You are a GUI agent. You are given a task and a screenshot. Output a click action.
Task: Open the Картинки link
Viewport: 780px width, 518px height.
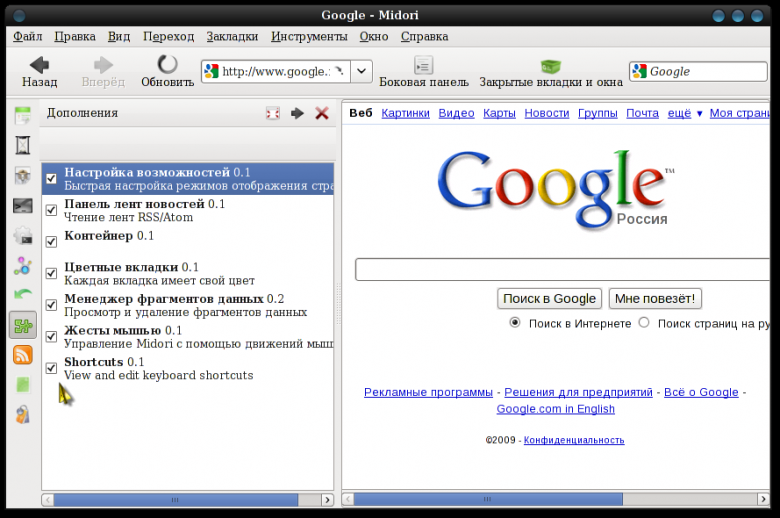pos(405,113)
